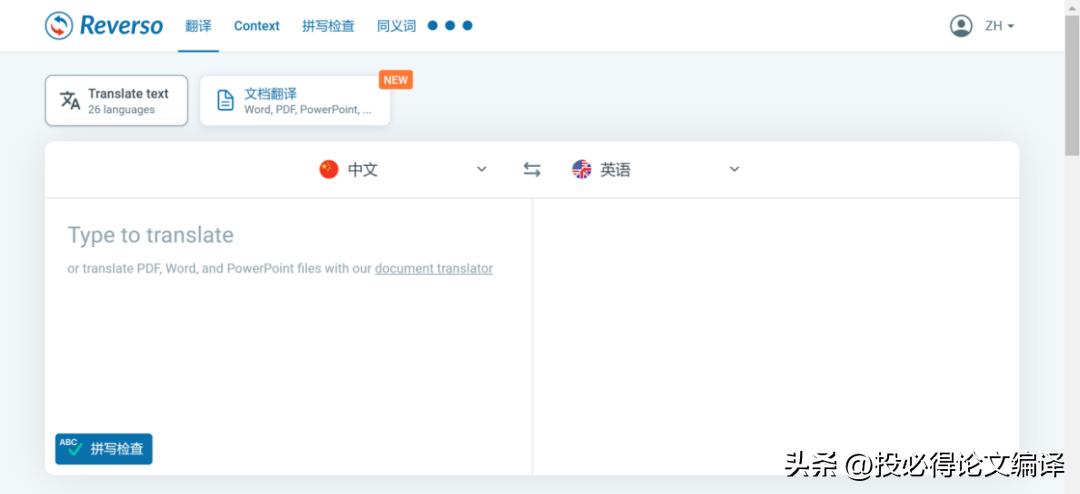Open the 中文 source language dropdown
The image size is (1080, 494).
[403, 169]
